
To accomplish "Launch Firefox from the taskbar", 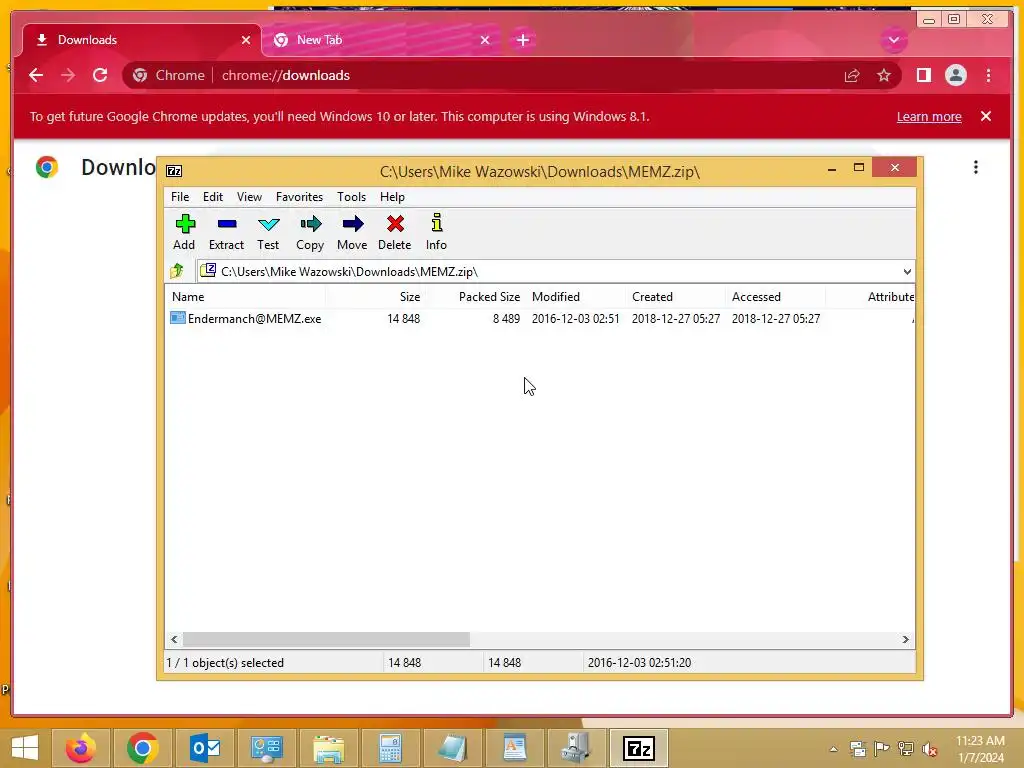I will pos(81,748).
